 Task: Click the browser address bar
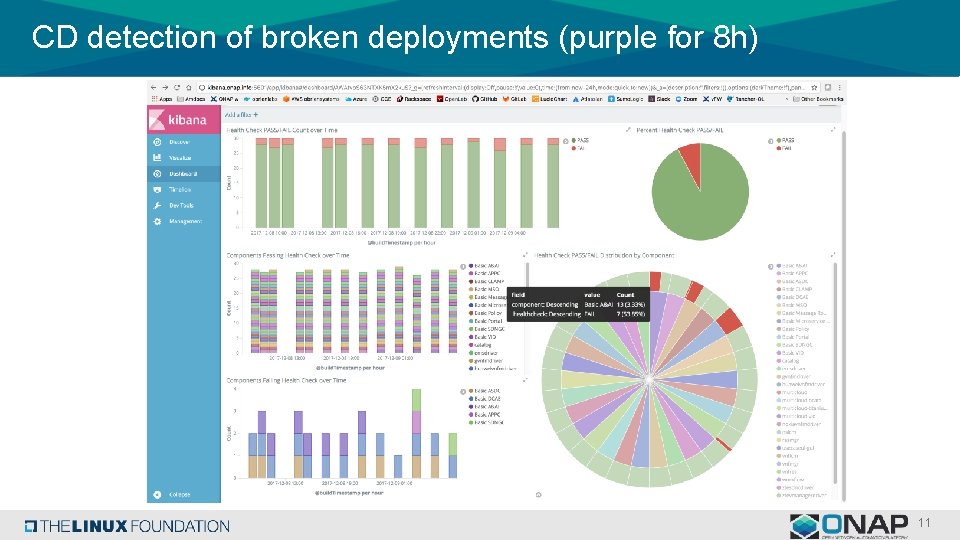[502, 88]
